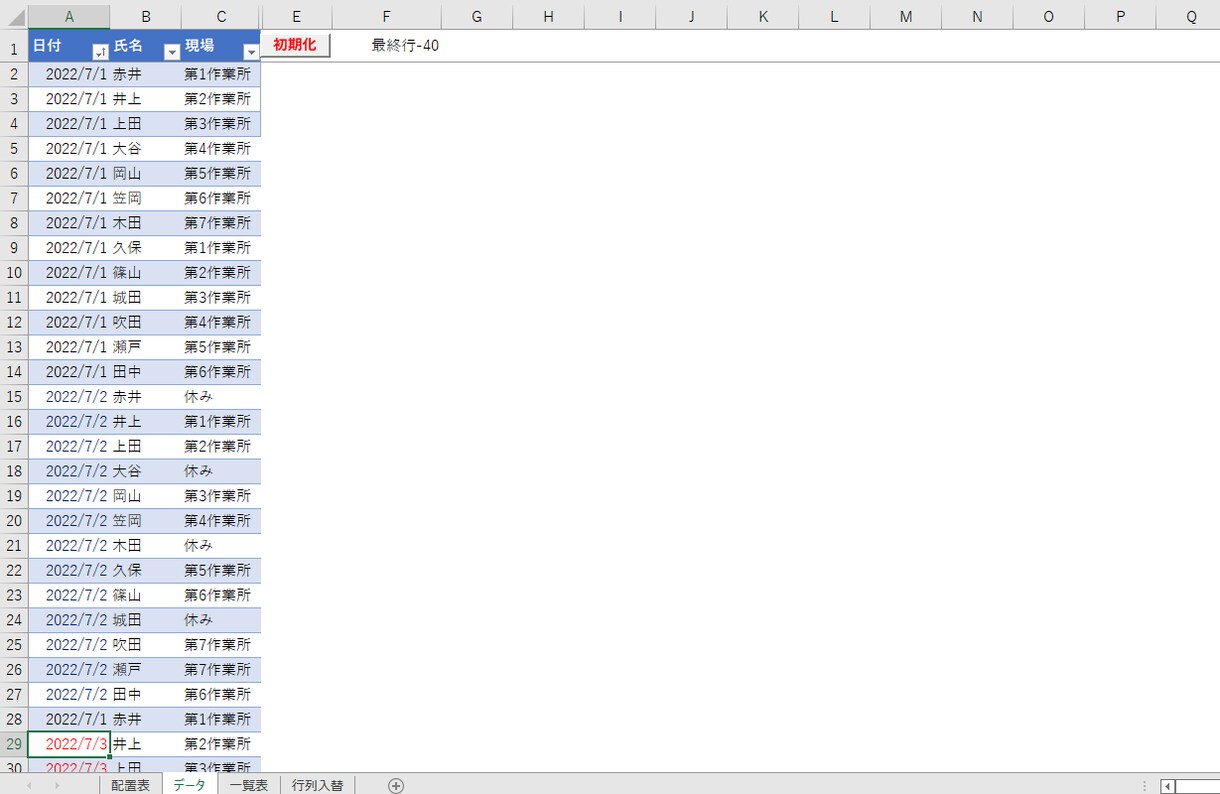Open the 行列入替 sheet tab
The width and height of the screenshot is (1220, 794).
[x=317, y=785]
